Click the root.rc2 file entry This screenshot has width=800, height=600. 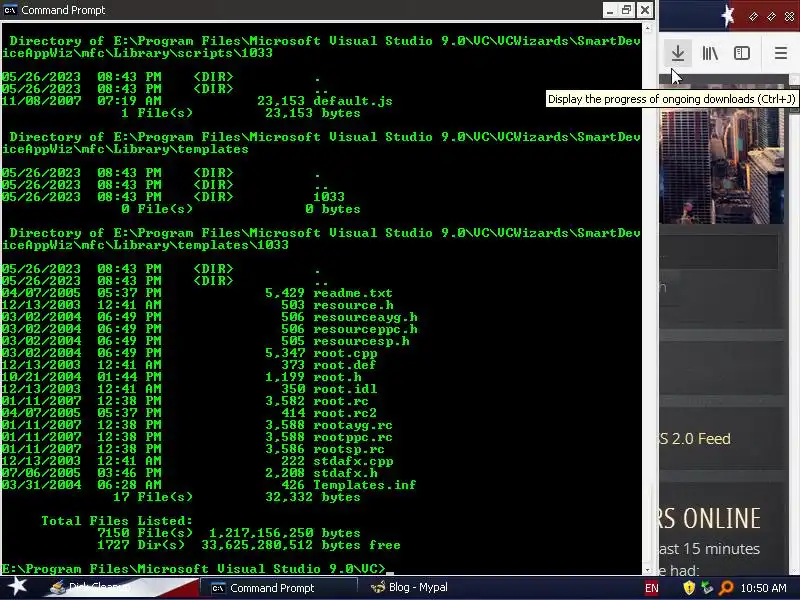pos(345,413)
